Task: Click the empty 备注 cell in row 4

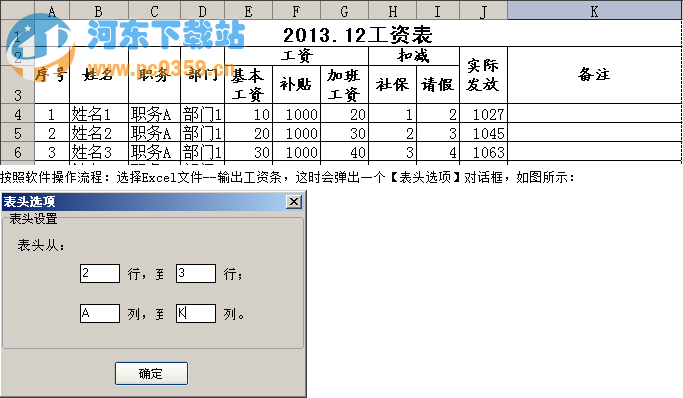Action: 594,114
